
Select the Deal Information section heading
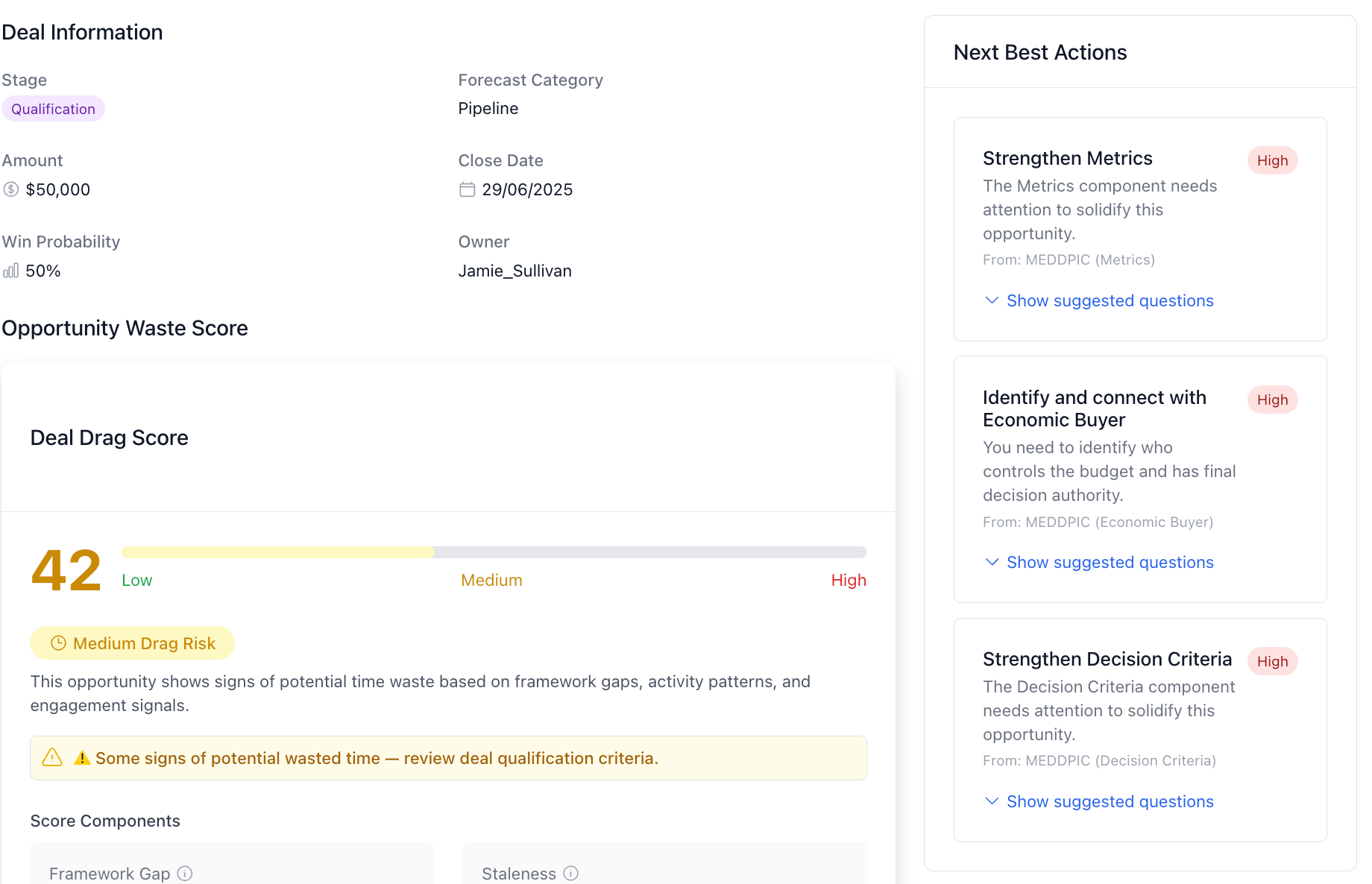(83, 32)
